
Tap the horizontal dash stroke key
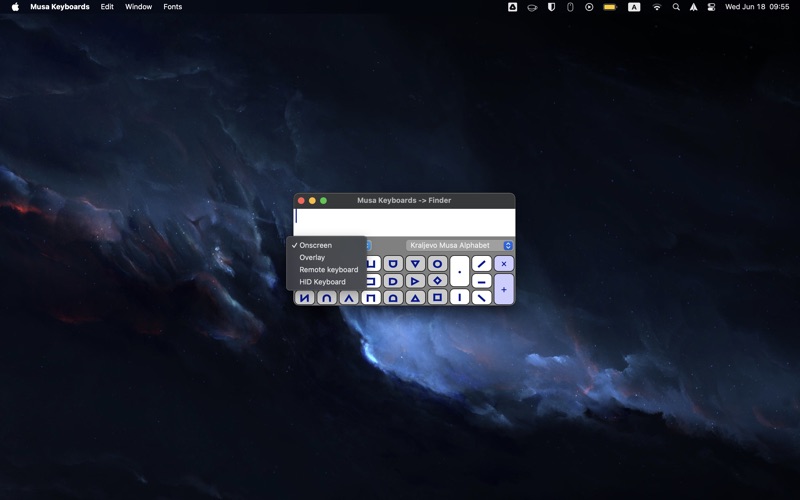click(482, 281)
